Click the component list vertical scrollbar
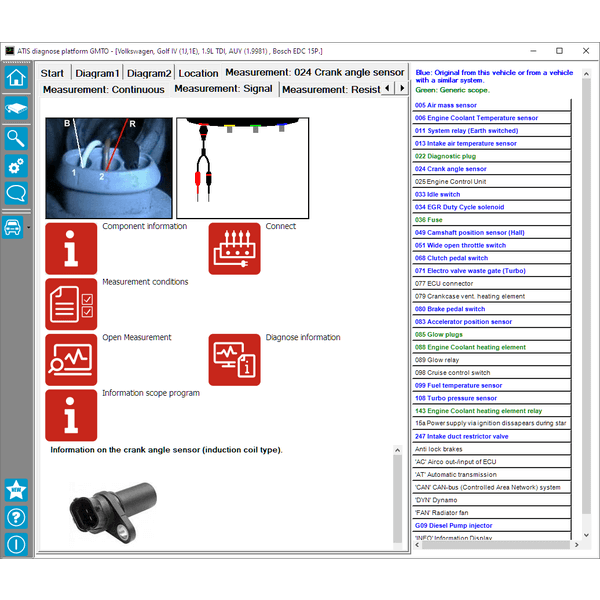600x600 pixels. click(x=581, y=300)
